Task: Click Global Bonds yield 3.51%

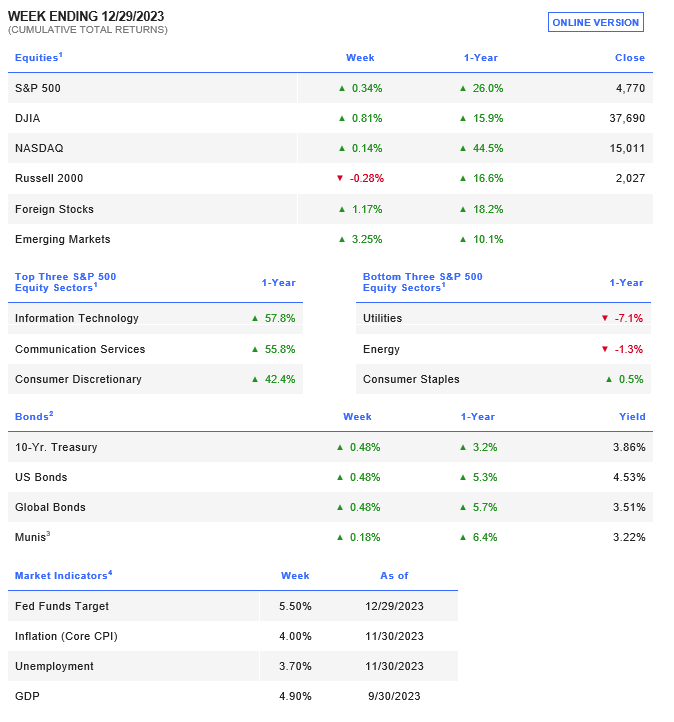Action: pos(629,507)
